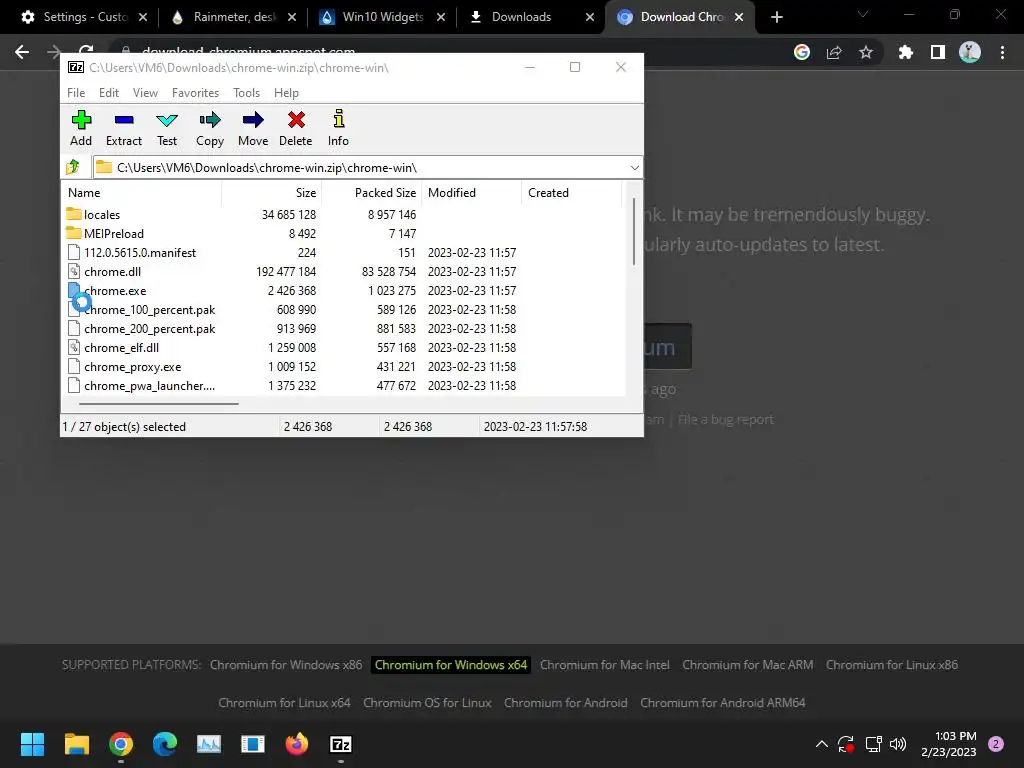Select the chrome_elf.dll file icon
The image size is (1024, 768).
coord(74,347)
